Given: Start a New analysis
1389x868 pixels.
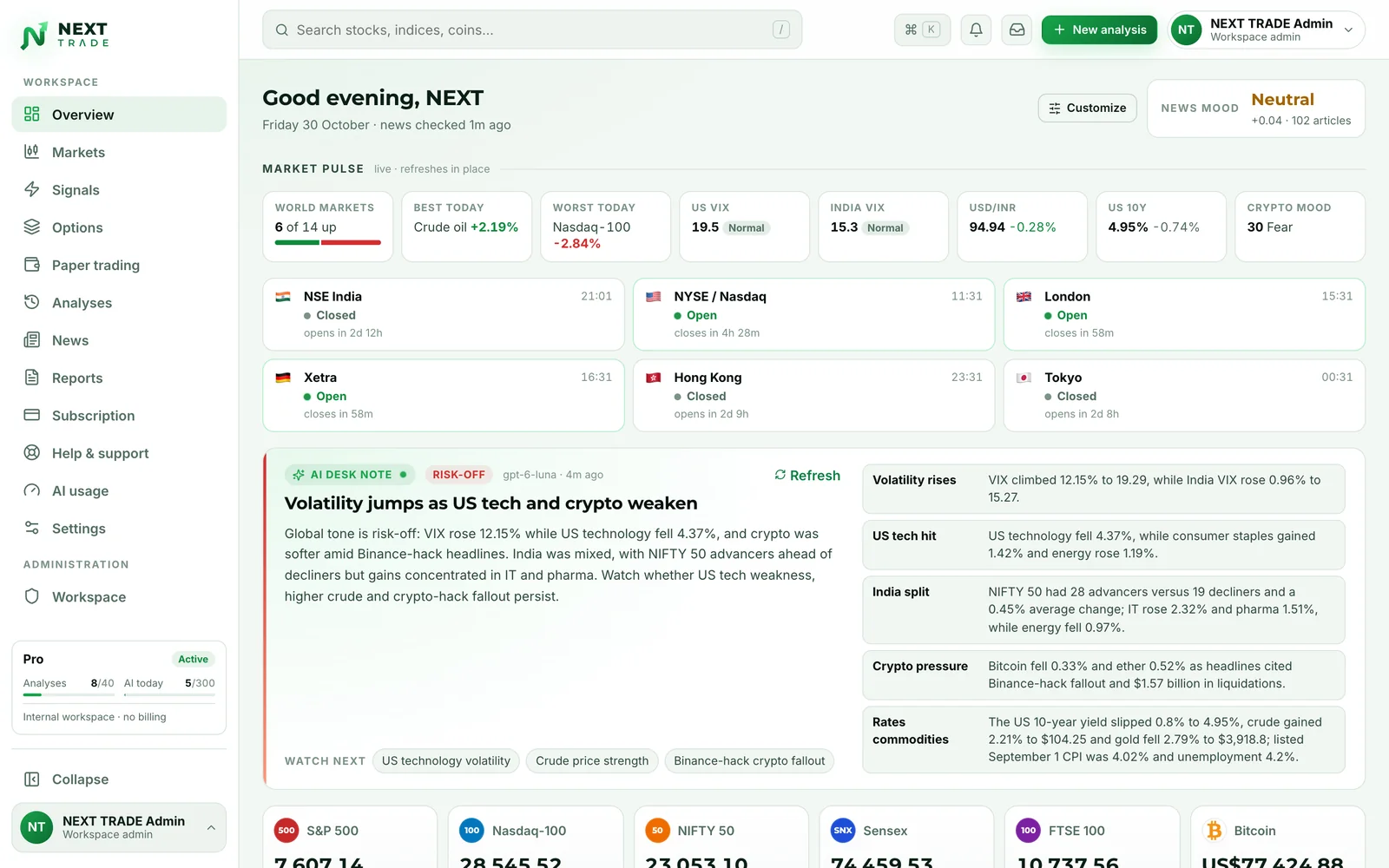Looking at the screenshot, I should point(1099,30).
